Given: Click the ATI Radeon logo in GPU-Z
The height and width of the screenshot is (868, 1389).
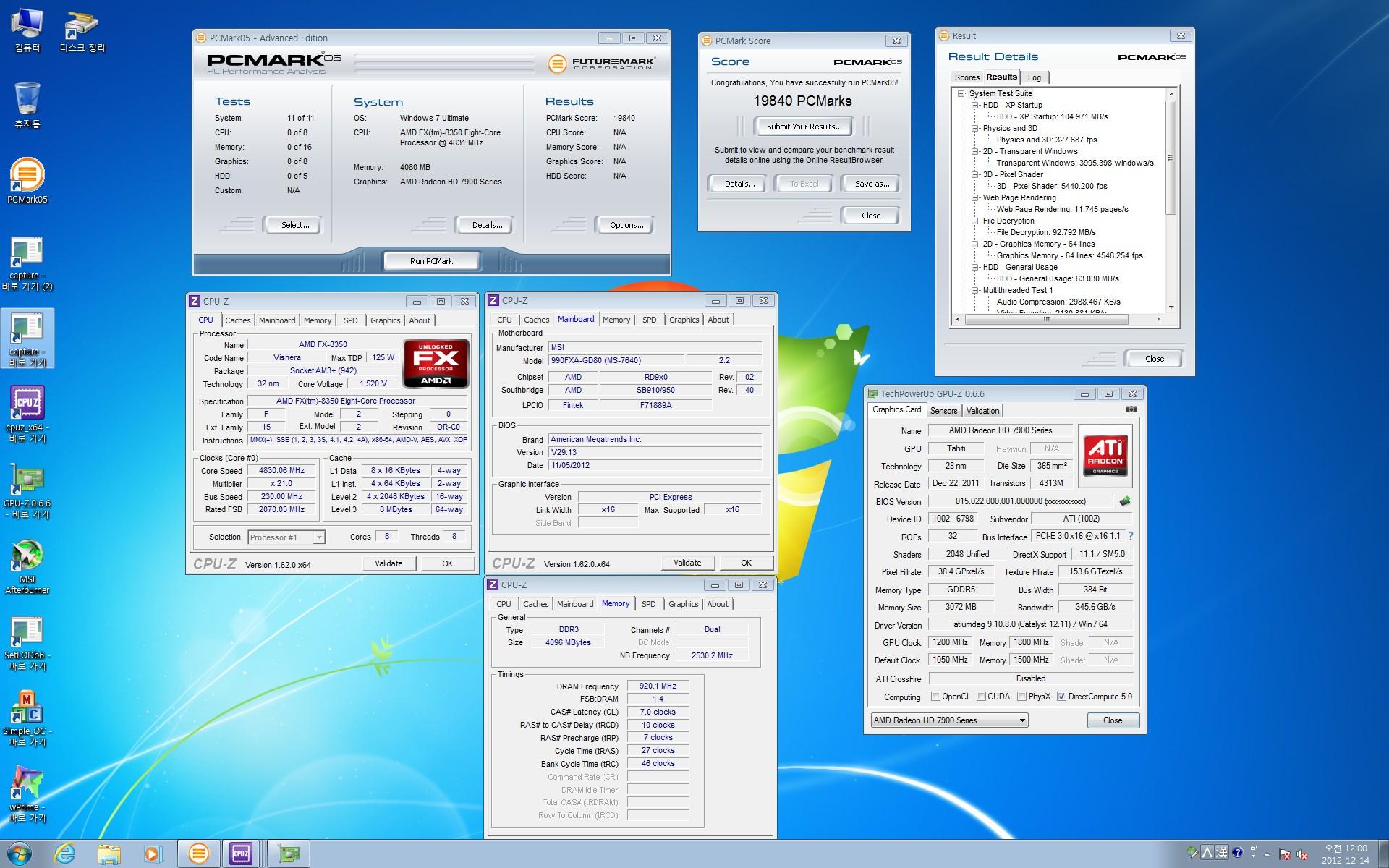Looking at the screenshot, I should tap(1105, 456).
